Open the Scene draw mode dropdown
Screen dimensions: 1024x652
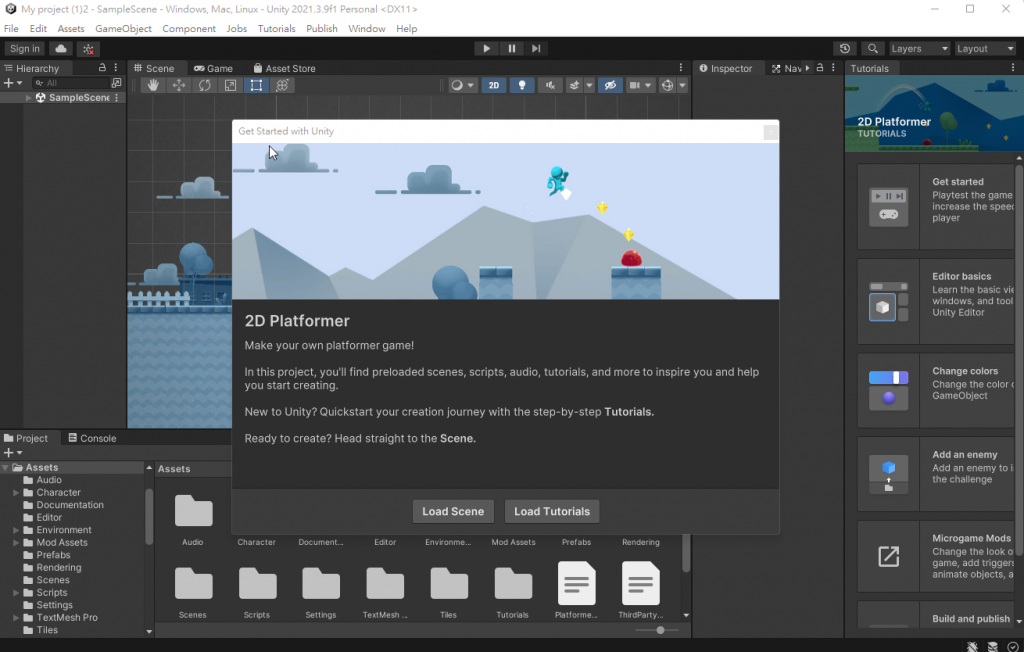coord(462,86)
